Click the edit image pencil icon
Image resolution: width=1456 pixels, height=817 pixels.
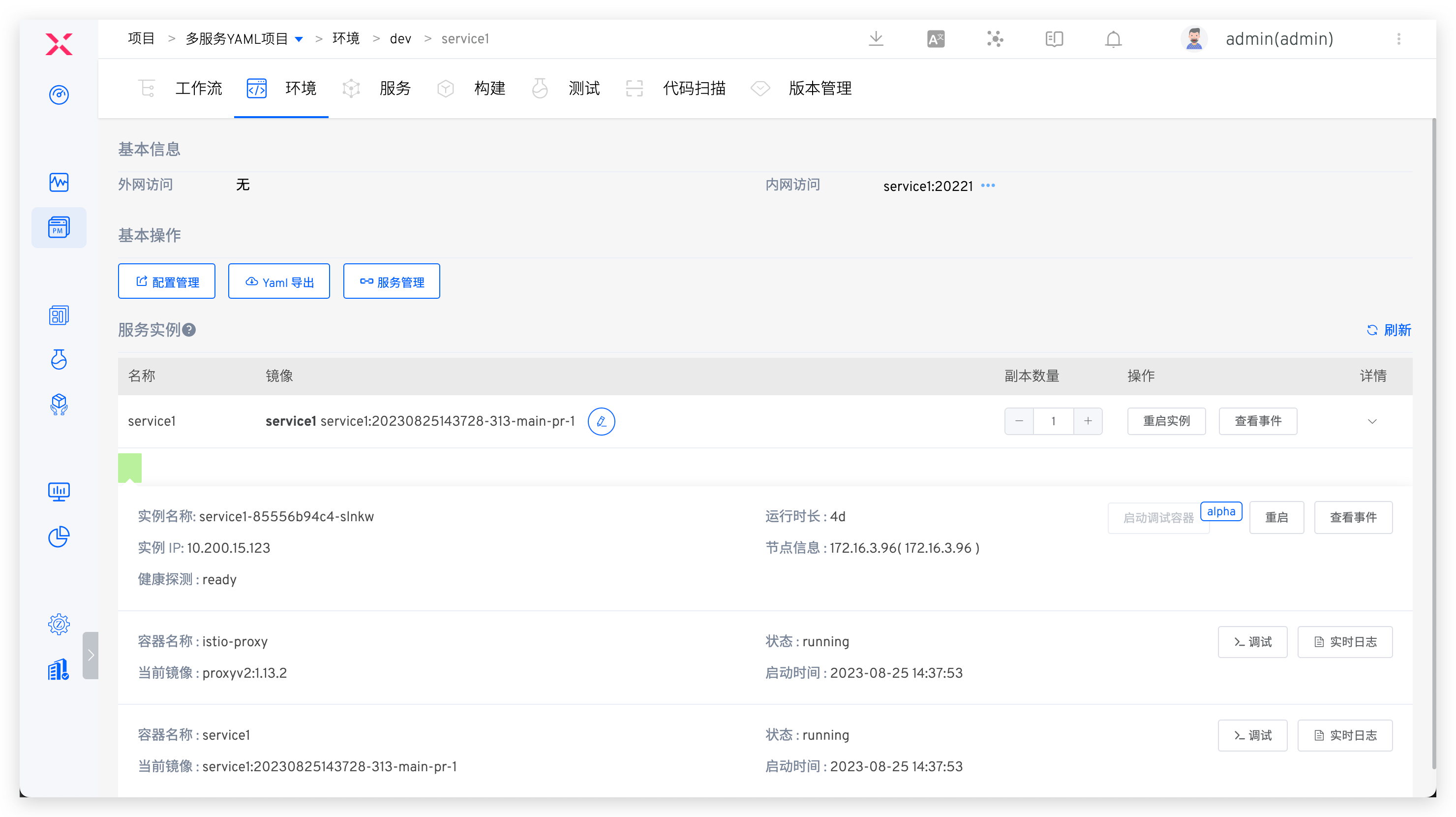[x=601, y=421]
